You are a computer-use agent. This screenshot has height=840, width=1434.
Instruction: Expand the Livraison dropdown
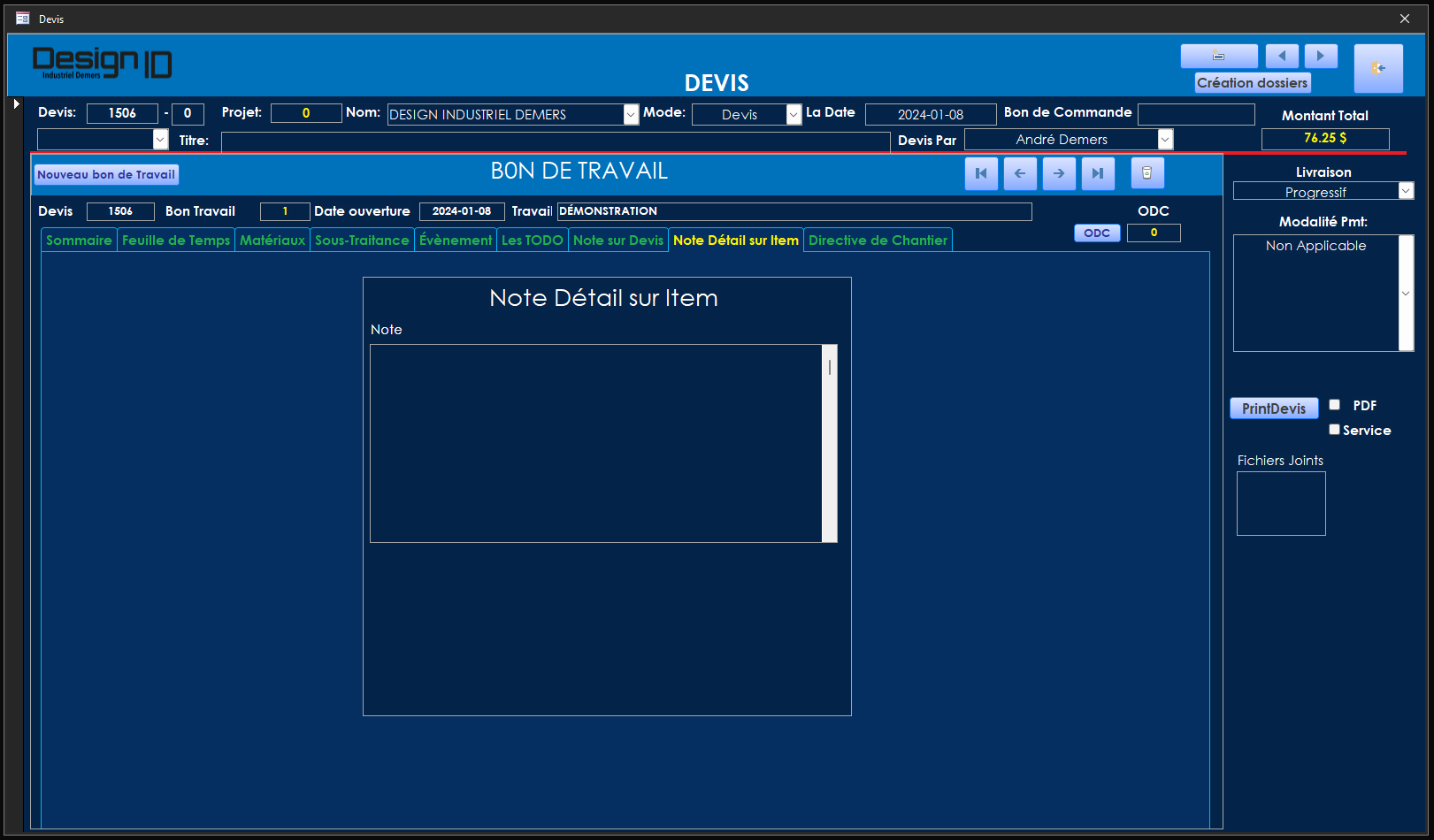pos(1406,191)
